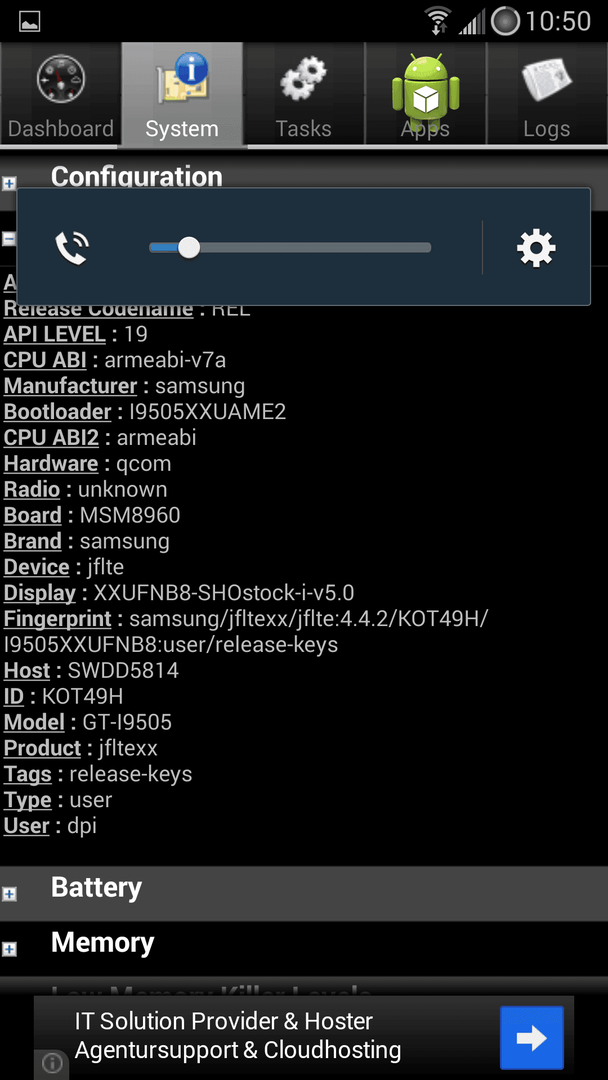Open the Dashboard gauge tab
Image resolution: width=608 pixels, height=1080 pixels.
point(61,94)
